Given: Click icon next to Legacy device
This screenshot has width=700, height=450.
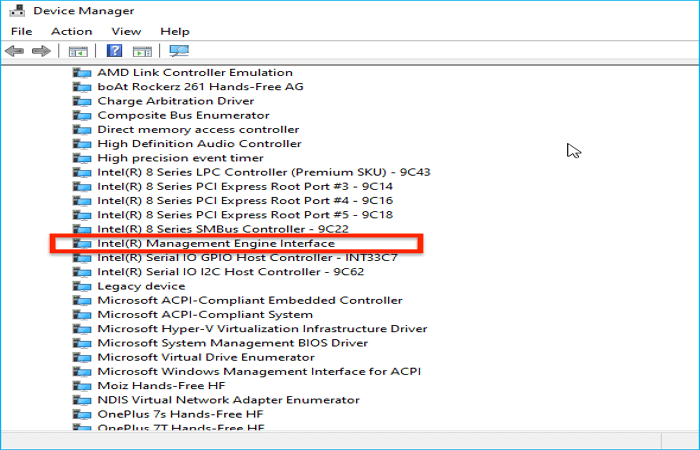Looking at the screenshot, I should tap(82, 286).
